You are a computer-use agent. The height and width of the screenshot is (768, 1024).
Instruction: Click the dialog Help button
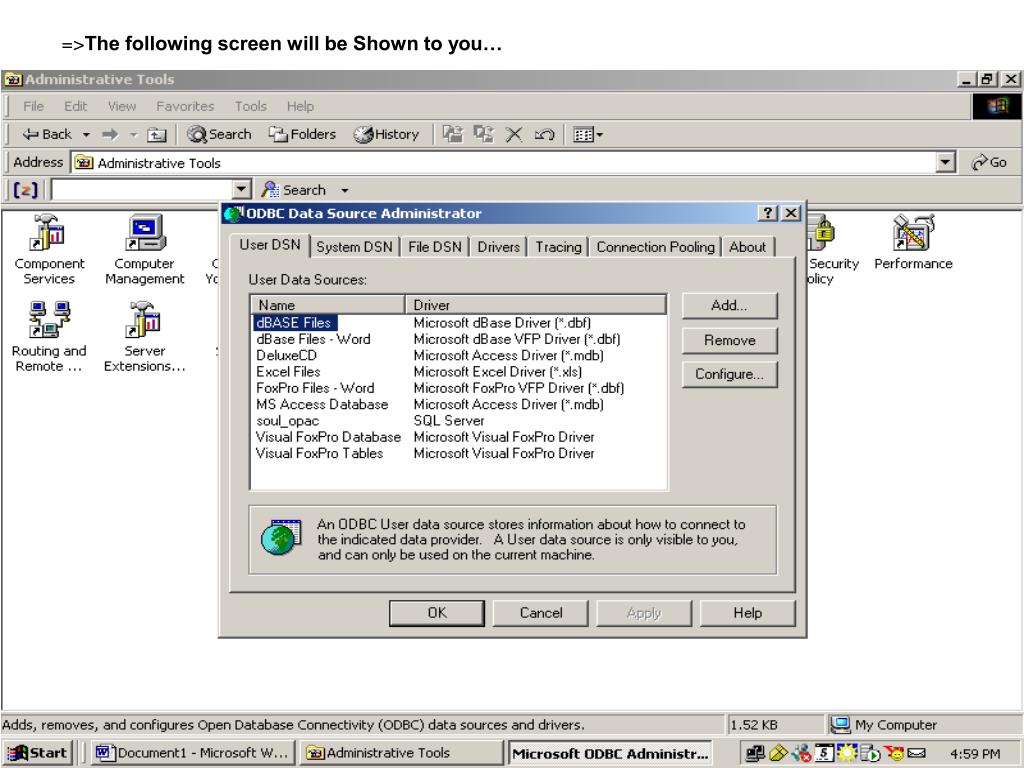coord(747,613)
